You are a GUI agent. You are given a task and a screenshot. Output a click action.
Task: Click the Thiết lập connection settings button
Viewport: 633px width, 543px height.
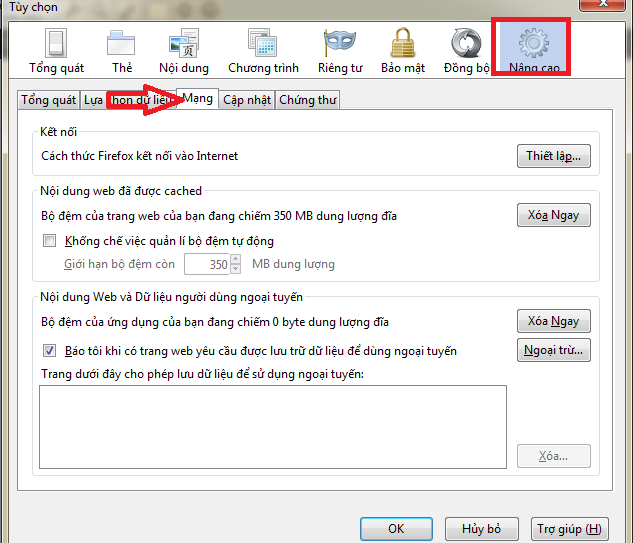553,156
